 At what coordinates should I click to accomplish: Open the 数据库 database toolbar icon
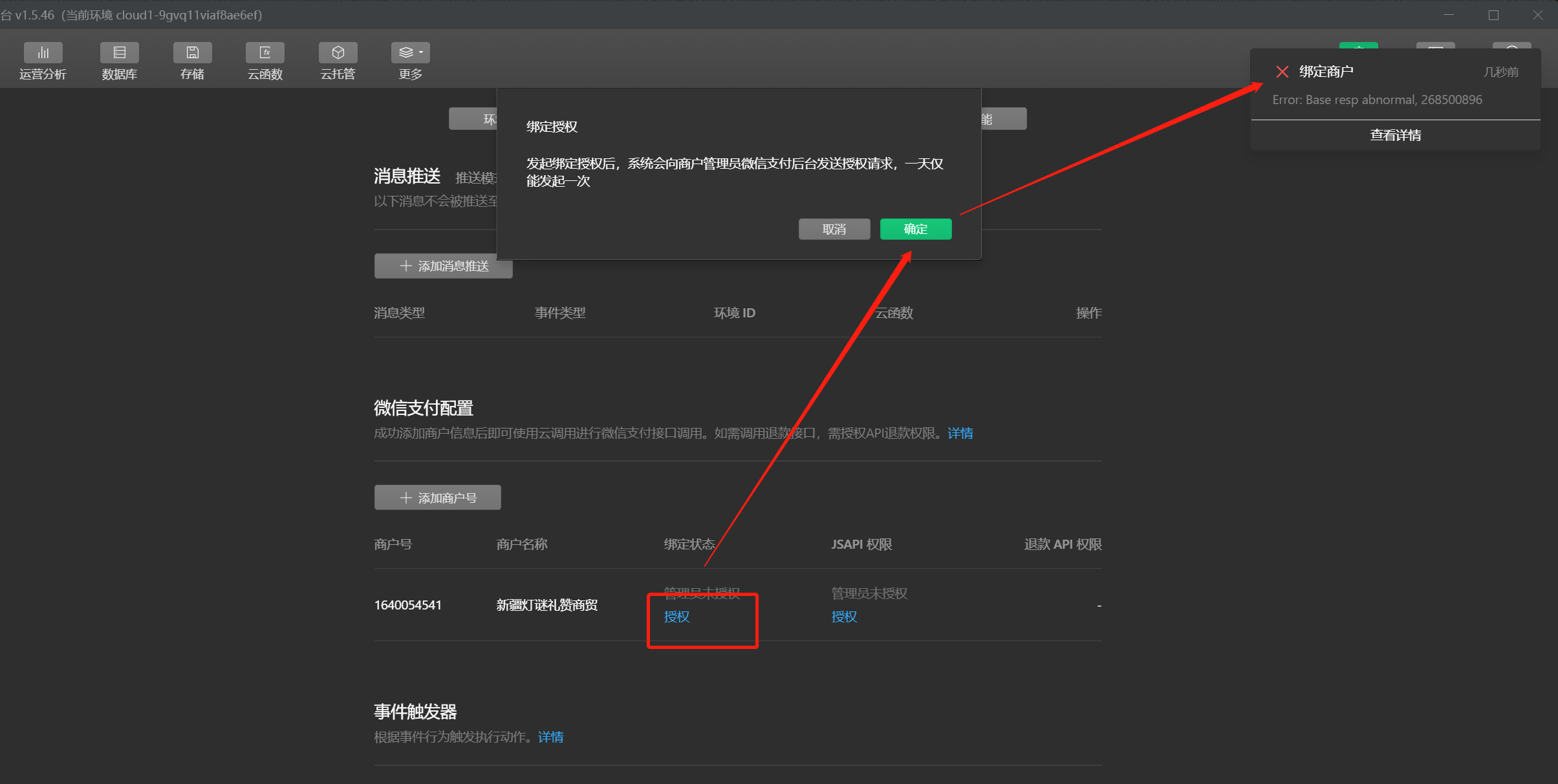[120, 53]
